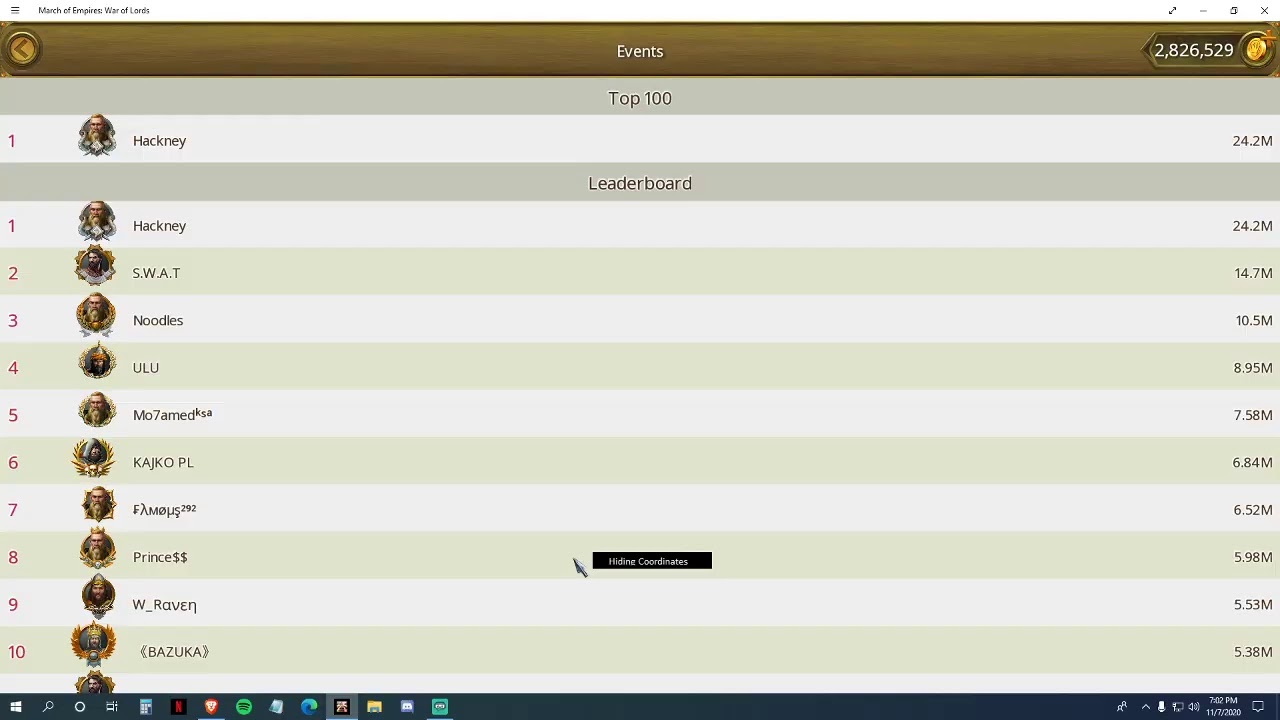Open taskbar search
Viewport: 1280px width, 720px height.
pyautogui.click(x=48, y=707)
